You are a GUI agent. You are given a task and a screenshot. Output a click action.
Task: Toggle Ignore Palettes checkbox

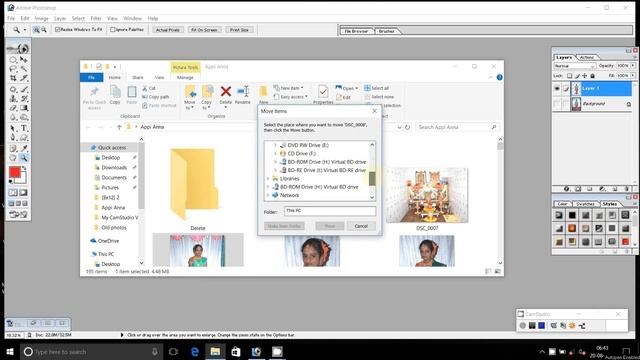click(x=113, y=29)
